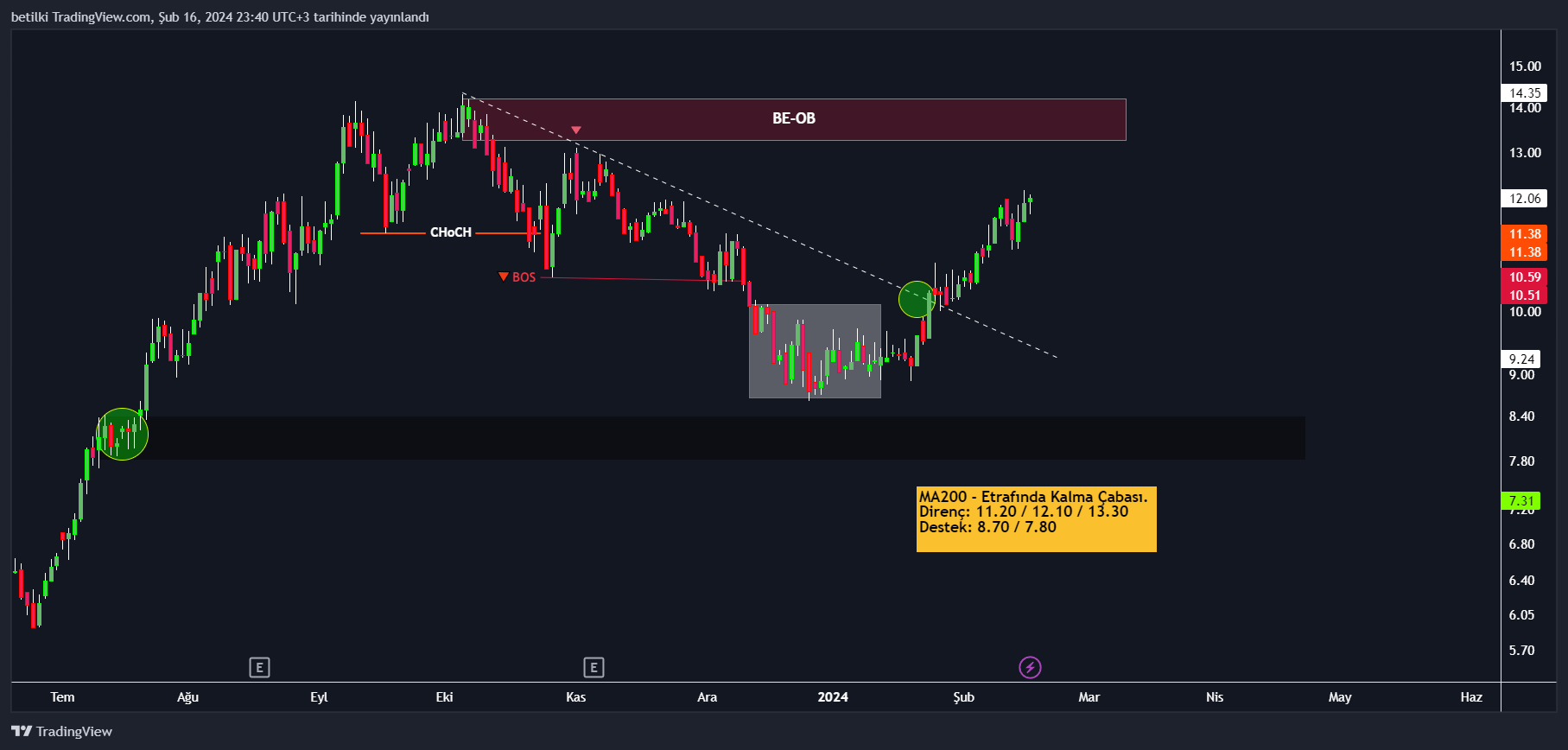Click the betilki TradingView.com publication header

[x=220, y=16]
